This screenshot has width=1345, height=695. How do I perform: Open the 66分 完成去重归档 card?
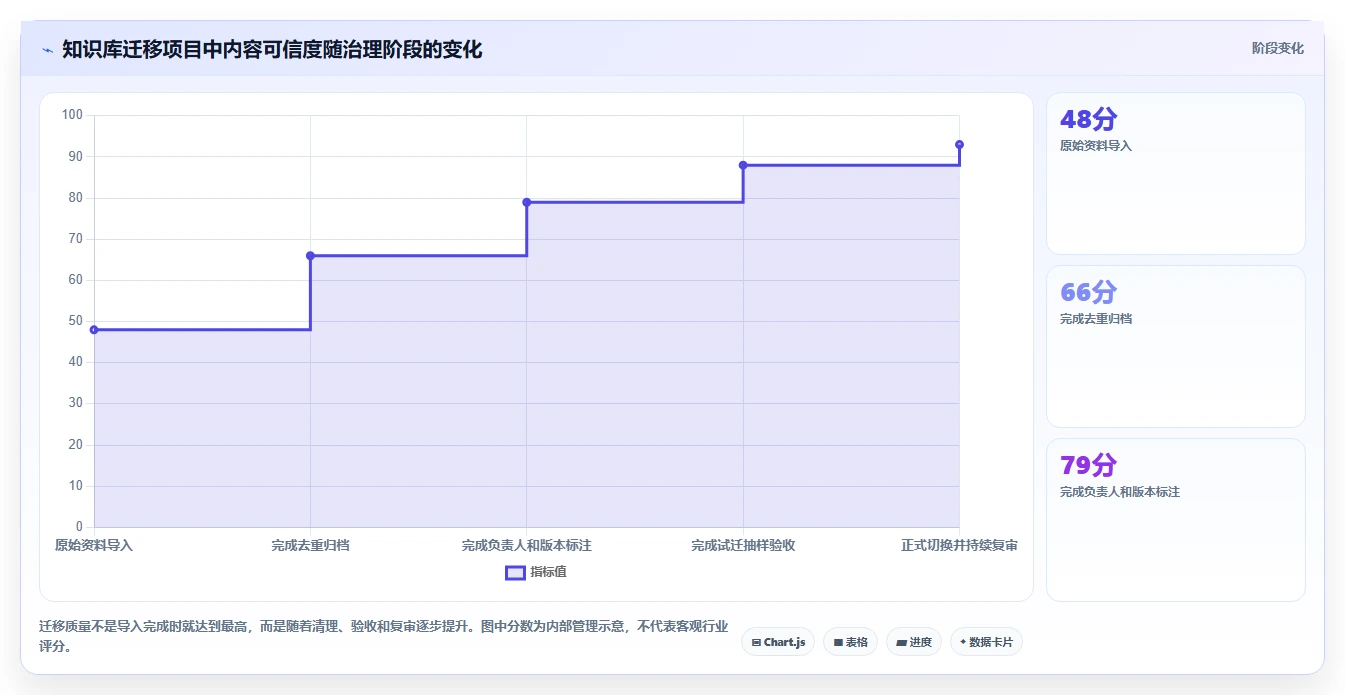coord(1176,347)
